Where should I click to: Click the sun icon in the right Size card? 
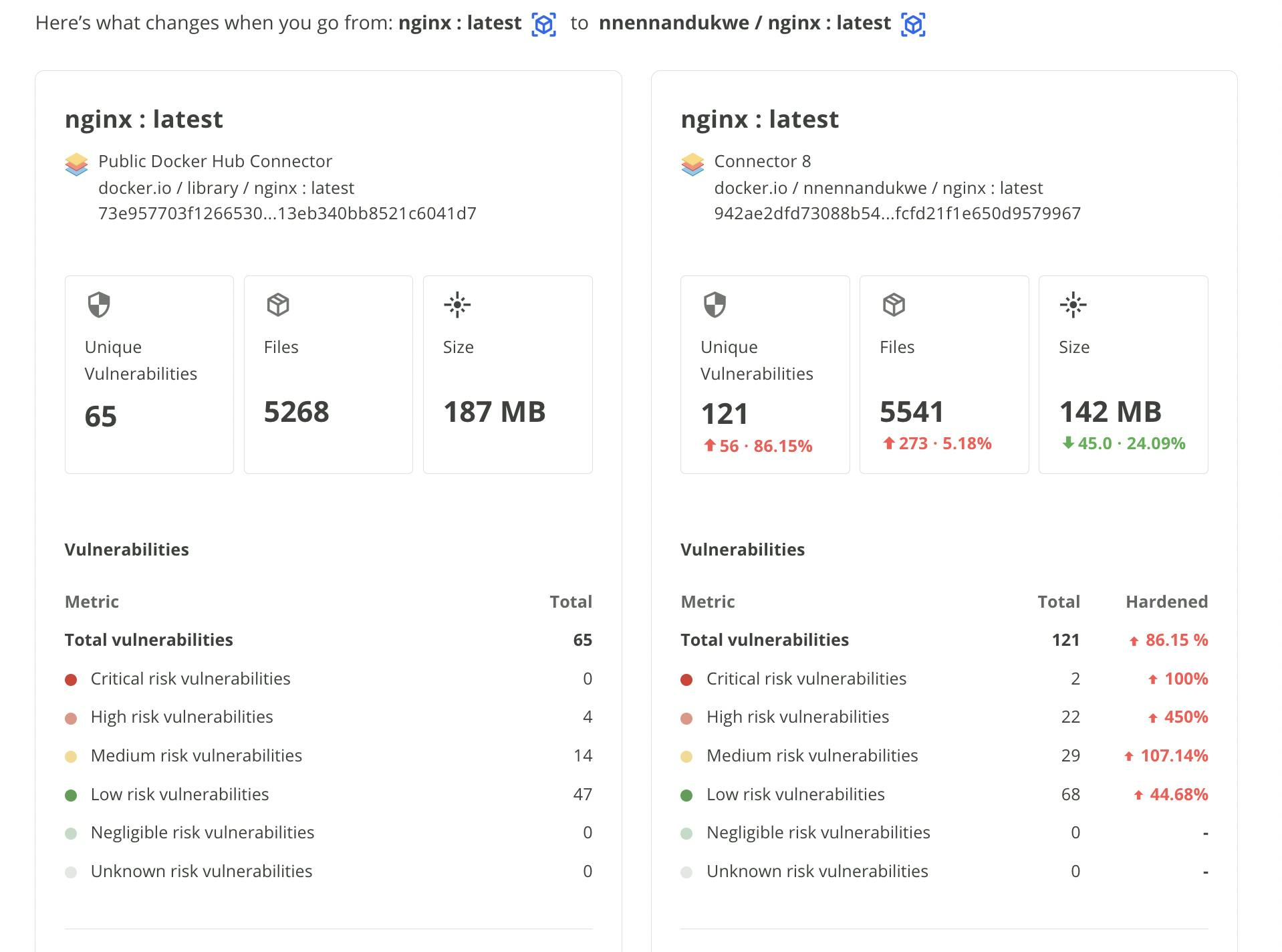[1073, 305]
